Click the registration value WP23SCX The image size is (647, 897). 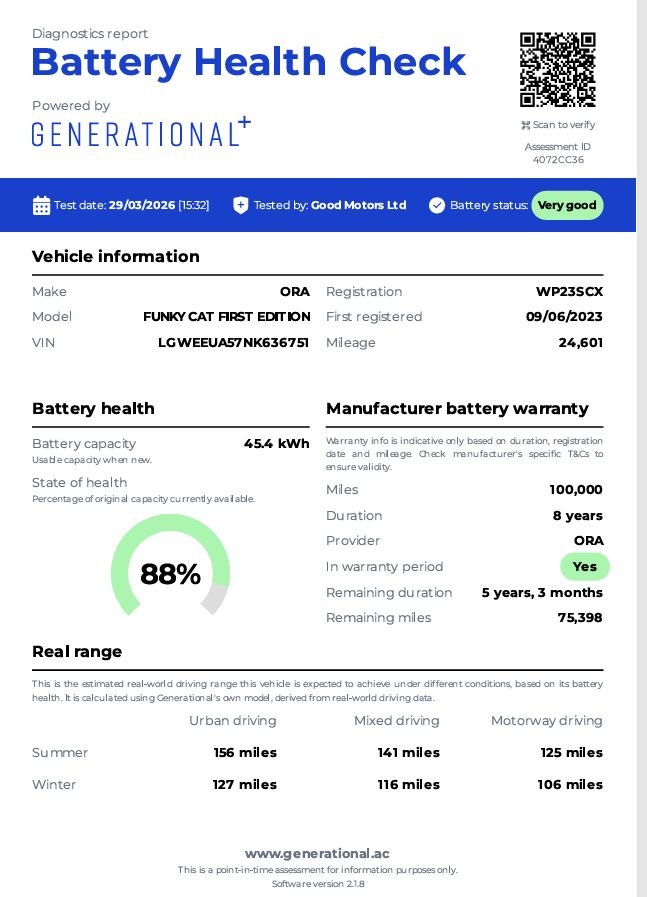[x=570, y=292]
